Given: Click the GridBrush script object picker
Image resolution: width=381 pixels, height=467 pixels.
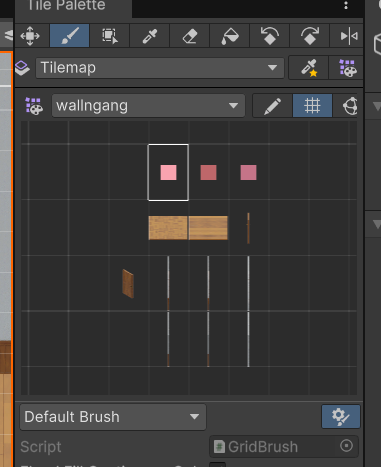Looking at the screenshot, I should click(346, 446).
